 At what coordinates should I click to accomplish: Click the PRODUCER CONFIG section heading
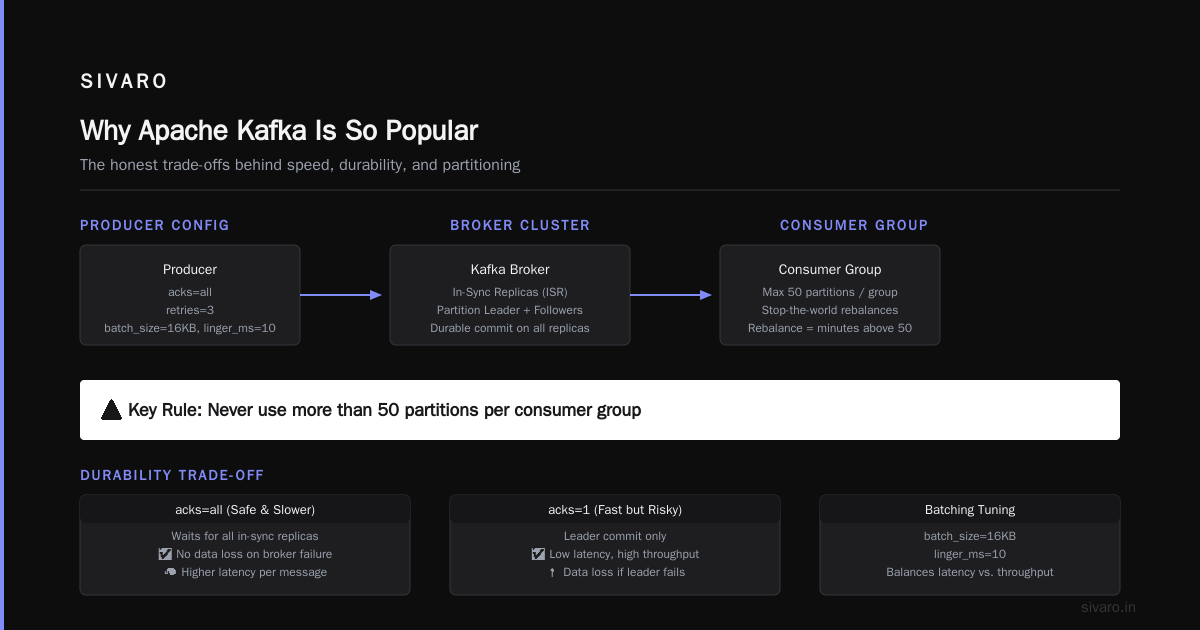point(155,225)
